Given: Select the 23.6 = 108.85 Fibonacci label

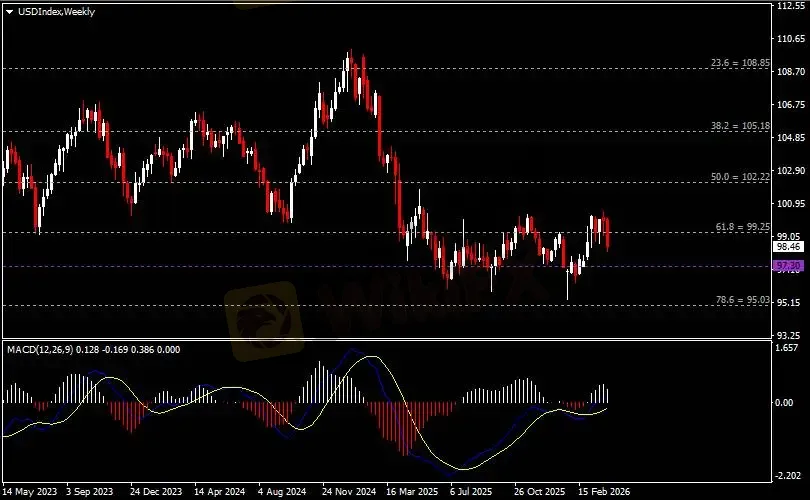Looking at the screenshot, I should coord(740,63).
